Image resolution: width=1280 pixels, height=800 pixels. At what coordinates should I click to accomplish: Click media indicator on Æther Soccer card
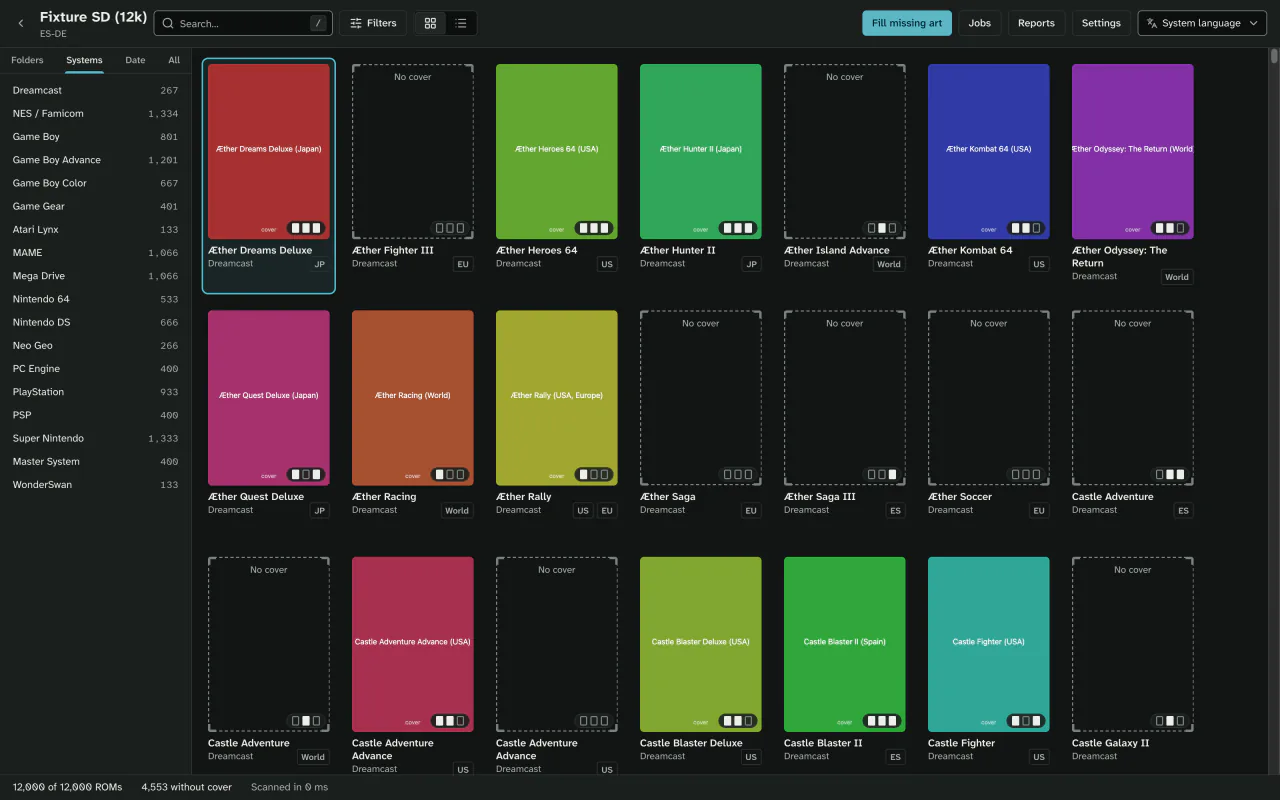(1025, 474)
